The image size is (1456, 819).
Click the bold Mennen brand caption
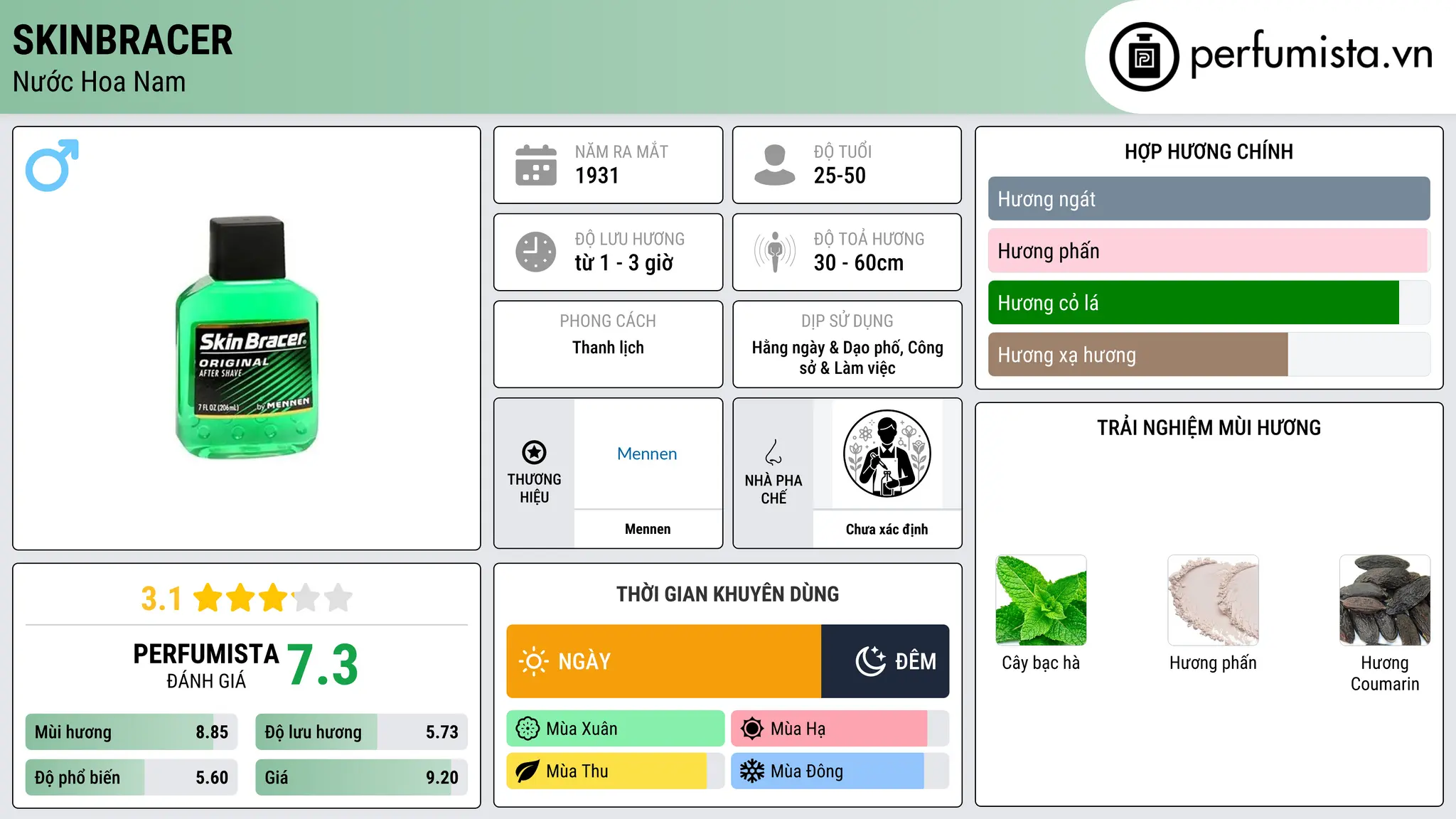pos(647,529)
